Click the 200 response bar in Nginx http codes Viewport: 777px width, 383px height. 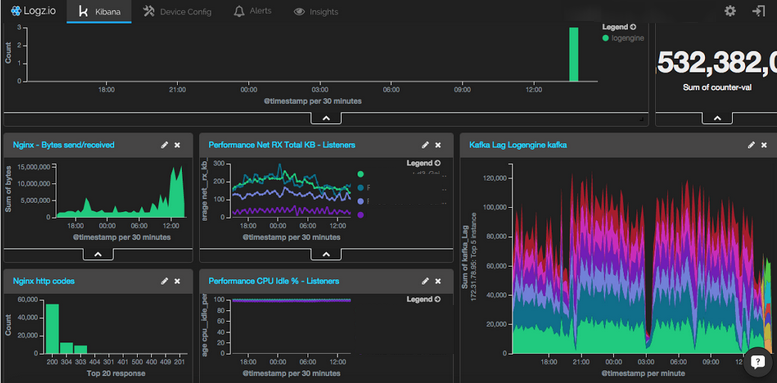coord(53,328)
